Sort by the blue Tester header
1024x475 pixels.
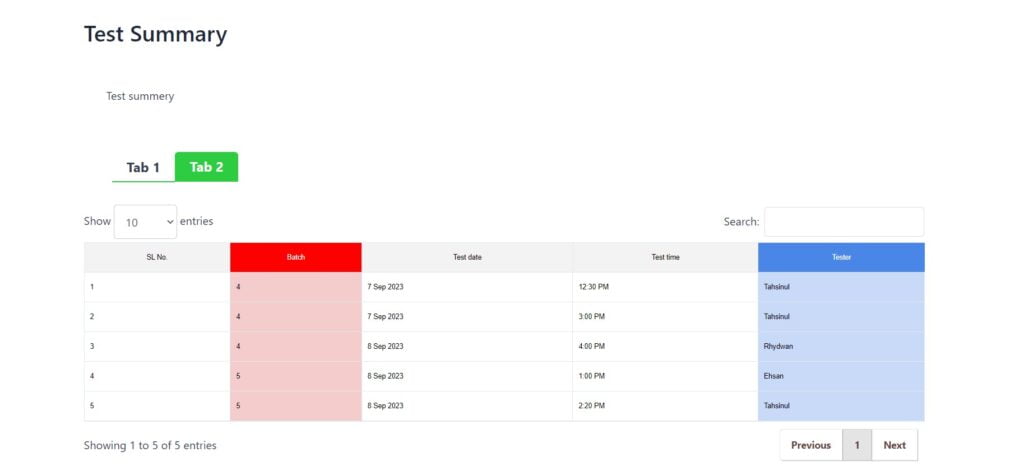tap(841, 257)
